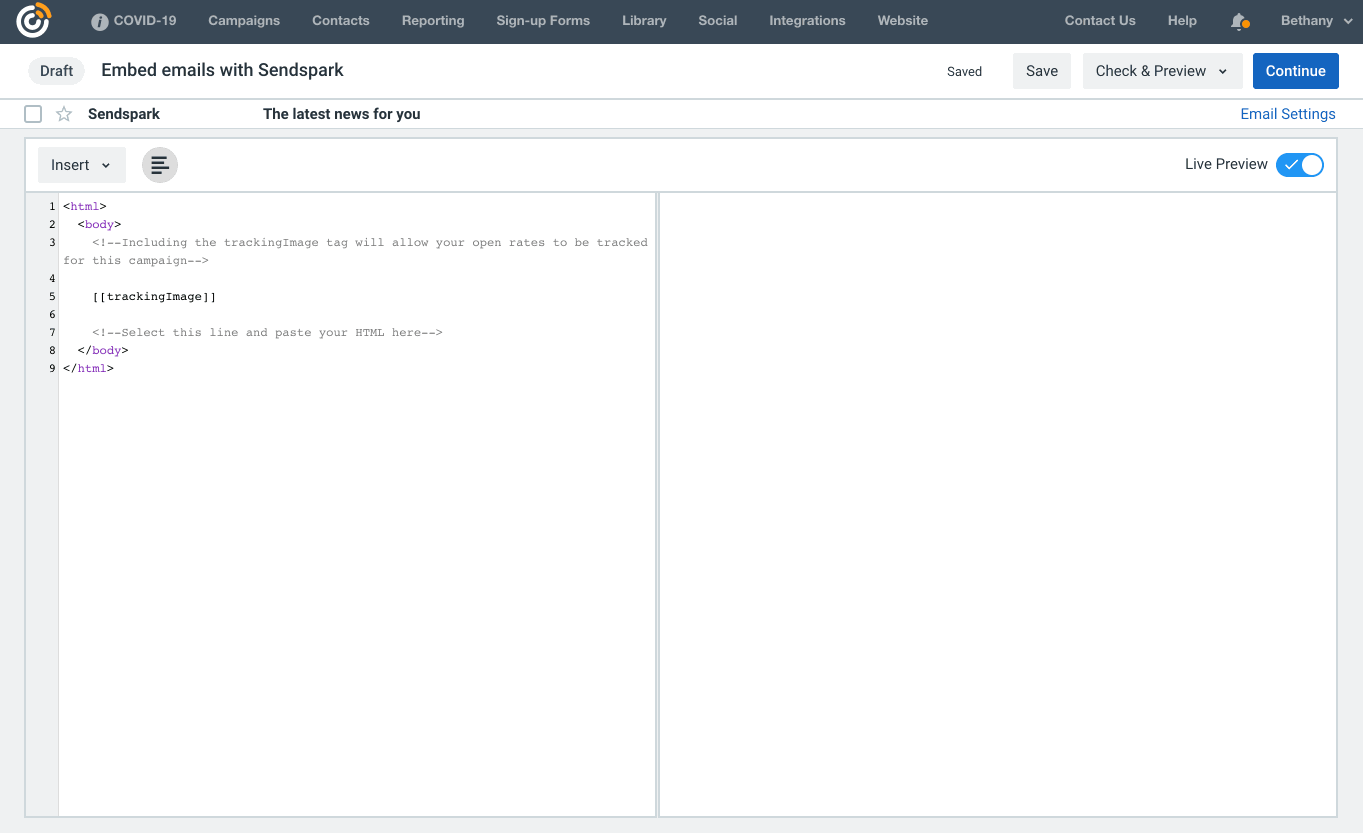Click the Saved status text
Viewport: 1363px width, 833px height.
[x=965, y=72]
